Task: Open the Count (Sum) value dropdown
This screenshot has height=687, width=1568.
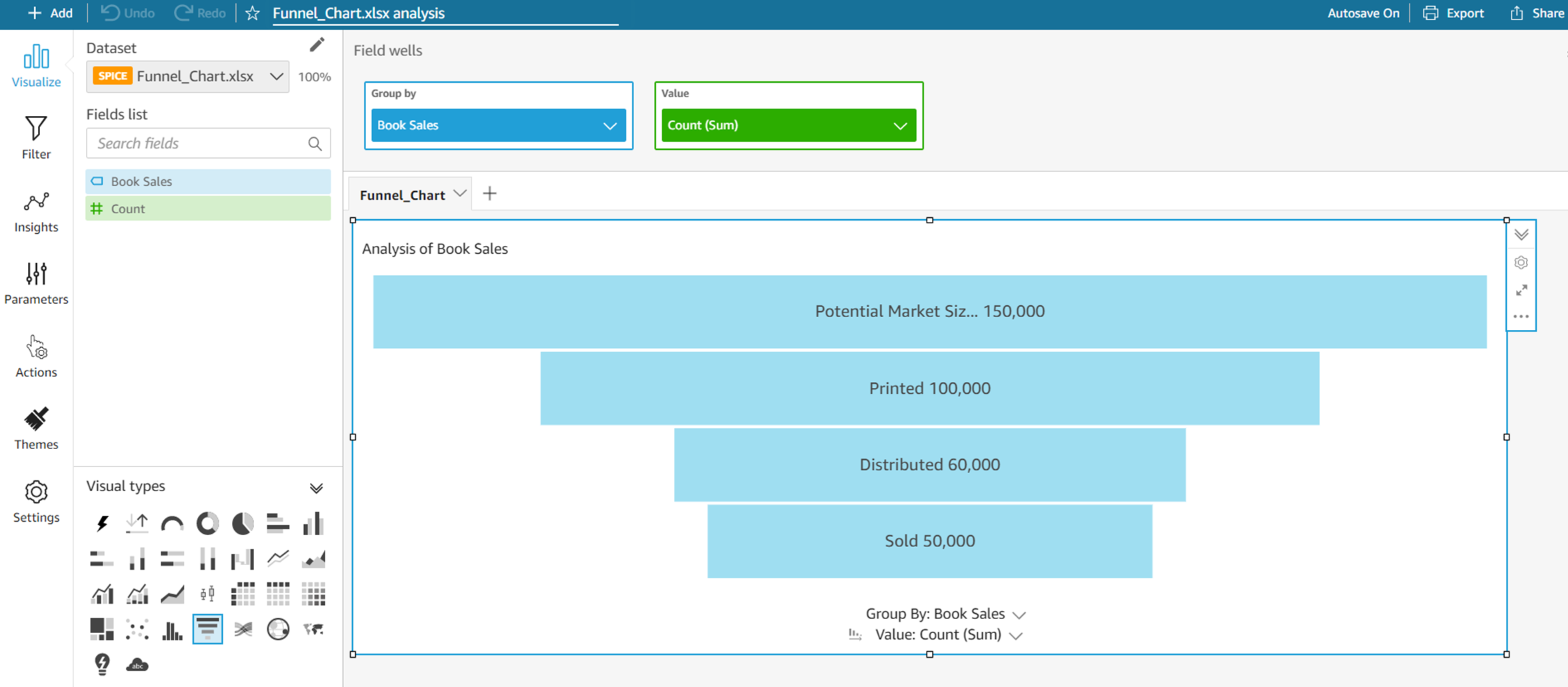Action: (899, 126)
